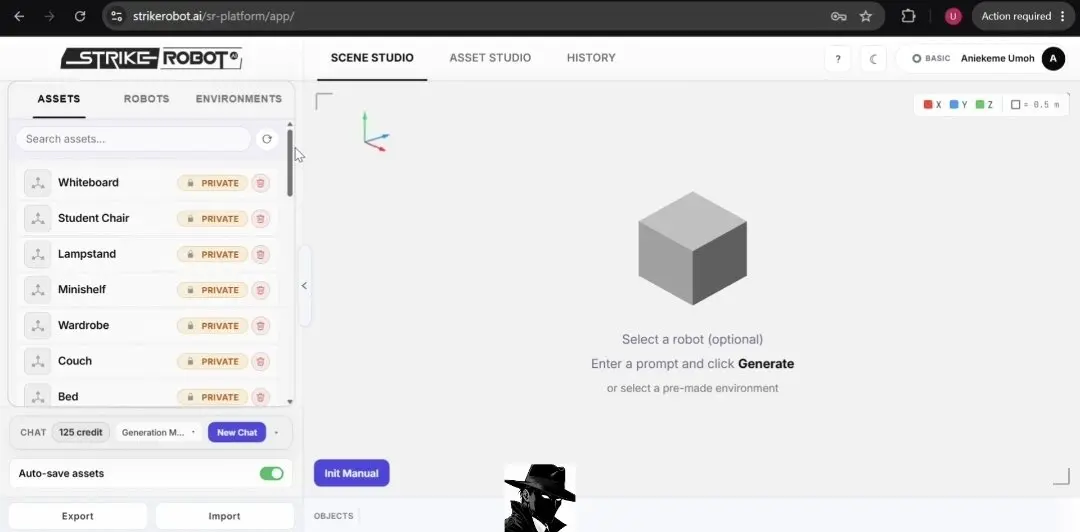Delete the Wardrobe asset
Image resolution: width=1080 pixels, height=532 pixels.
[260, 326]
